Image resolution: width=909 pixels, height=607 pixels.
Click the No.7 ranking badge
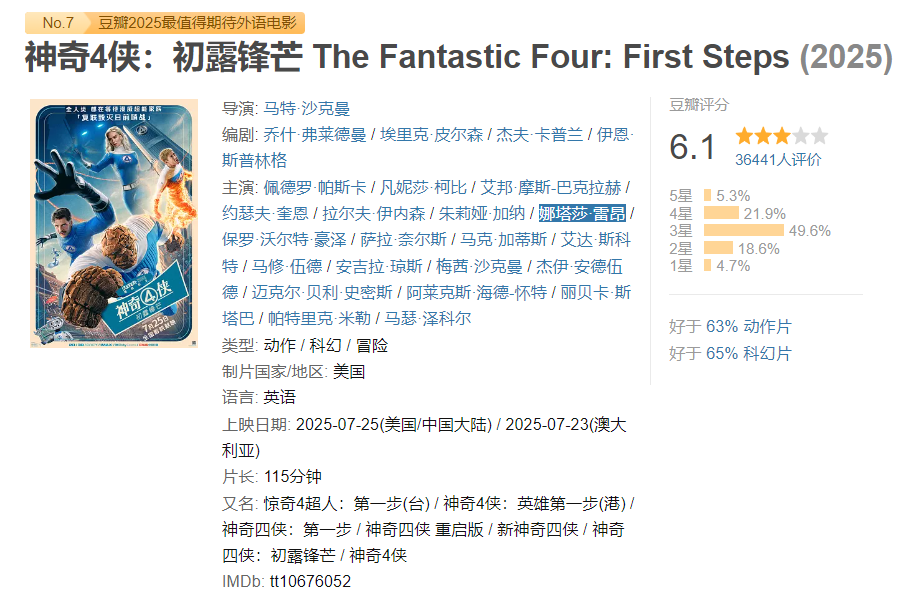58,23
